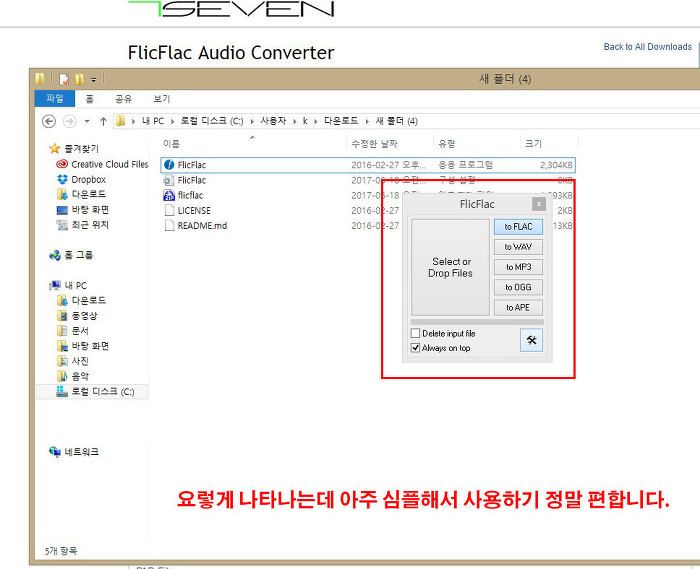700x569 pixels.
Task: Open the 보기 ribbon tab
Action: (162, 99)
